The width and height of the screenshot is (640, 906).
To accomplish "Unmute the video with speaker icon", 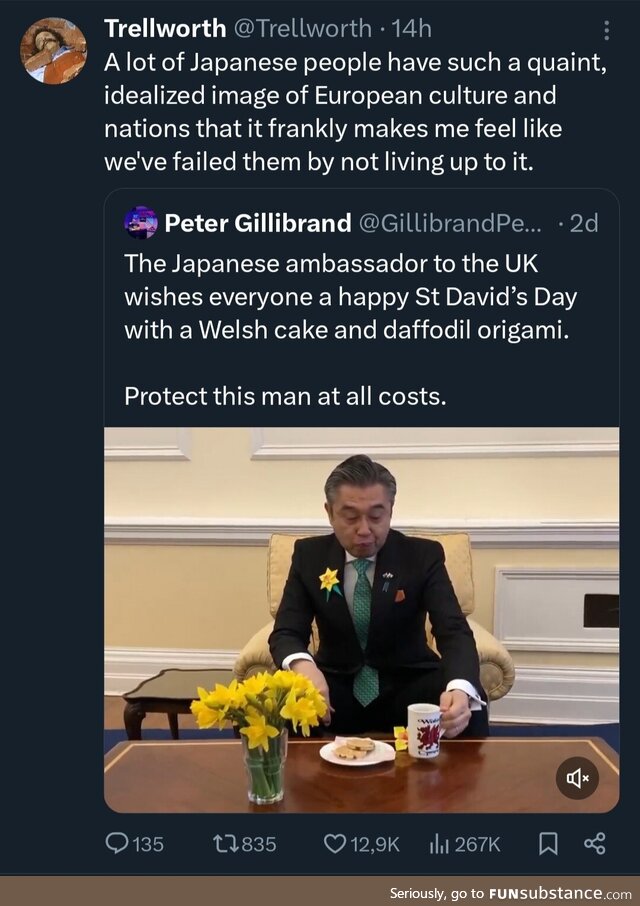I will click(578, 777).
